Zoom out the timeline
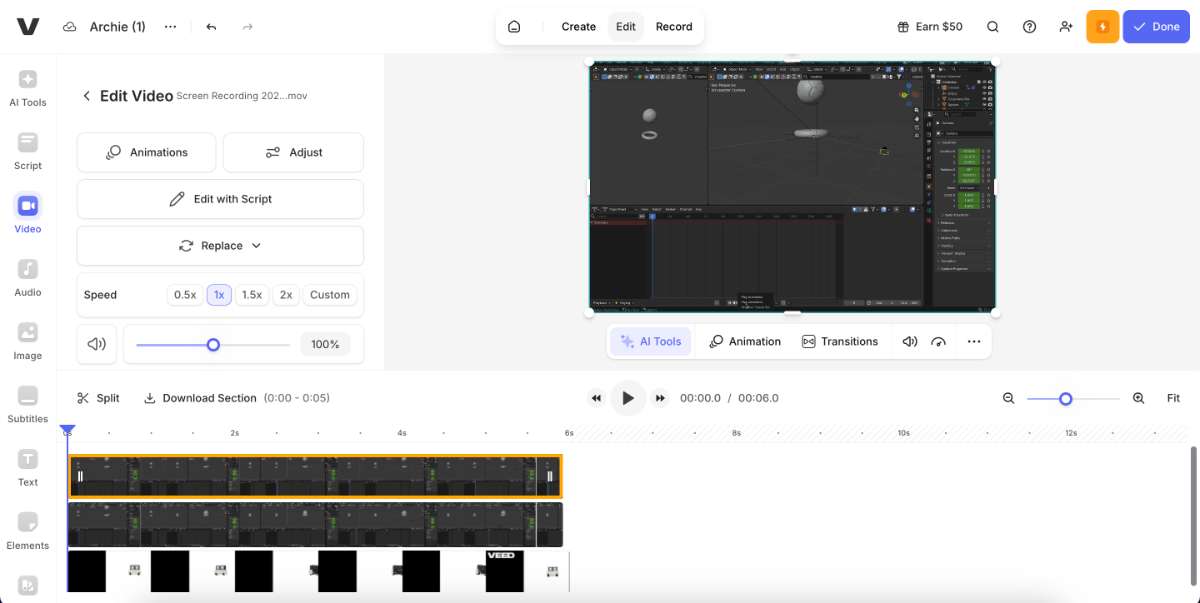This screenshot has width=1200, height=603. [x=1009, y=398]
